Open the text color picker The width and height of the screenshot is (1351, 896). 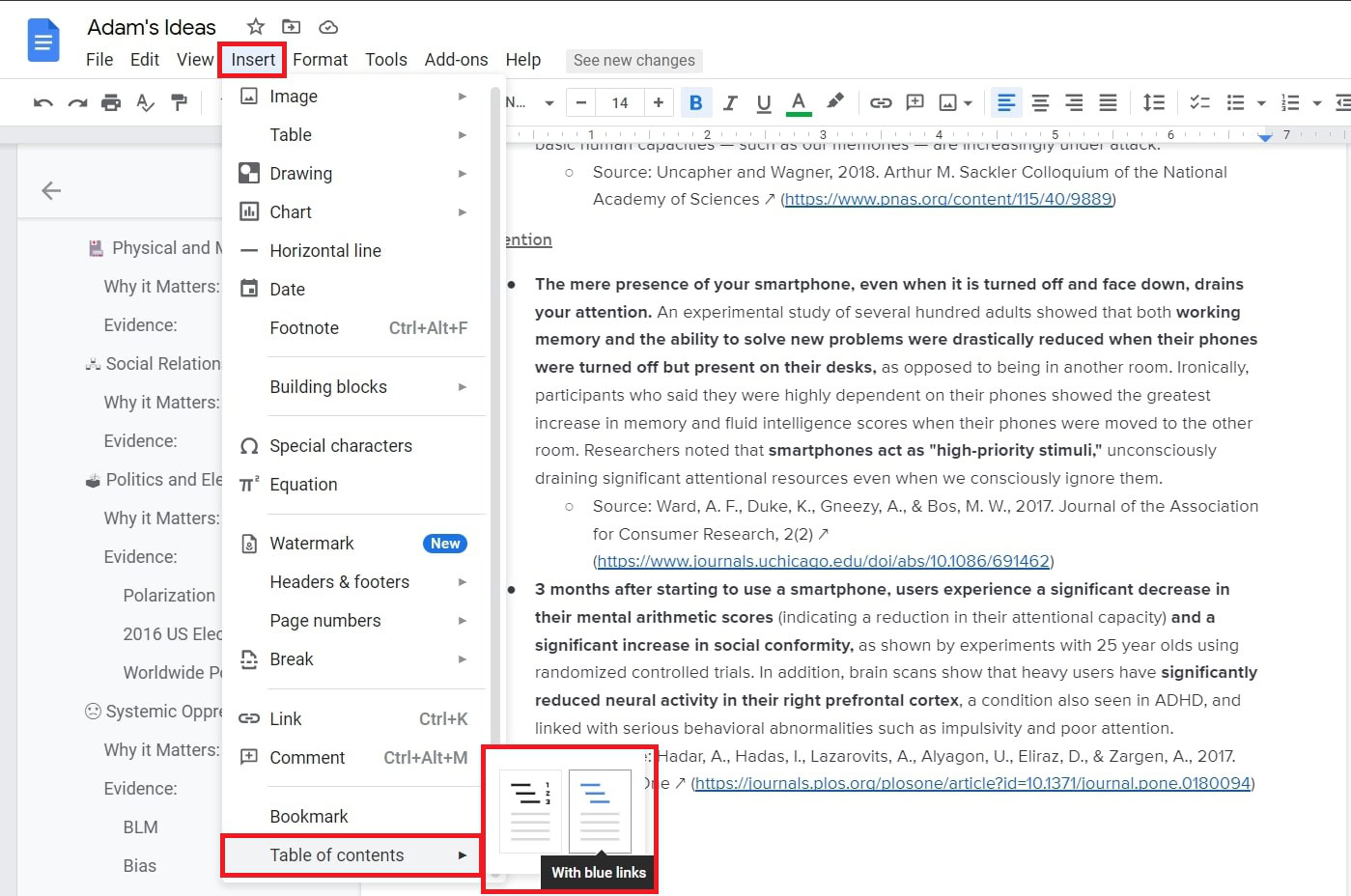[x=798, y=102]
